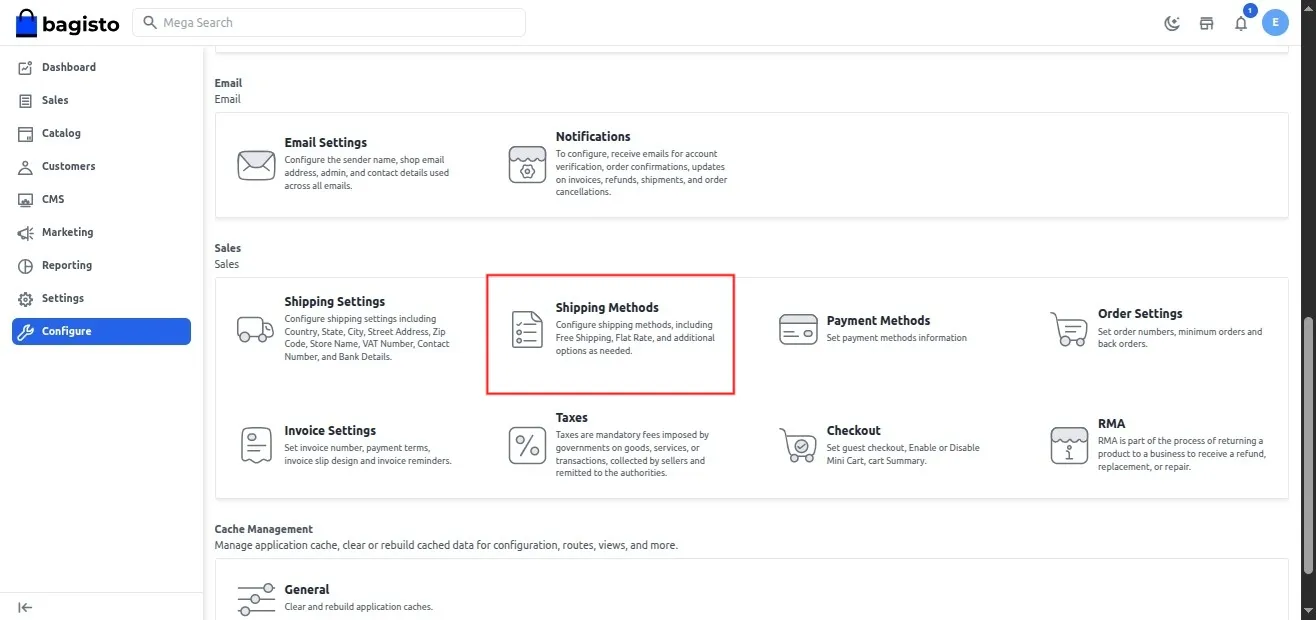
Task: Open Shipping Methods configuration
Action: click(607, 308)
